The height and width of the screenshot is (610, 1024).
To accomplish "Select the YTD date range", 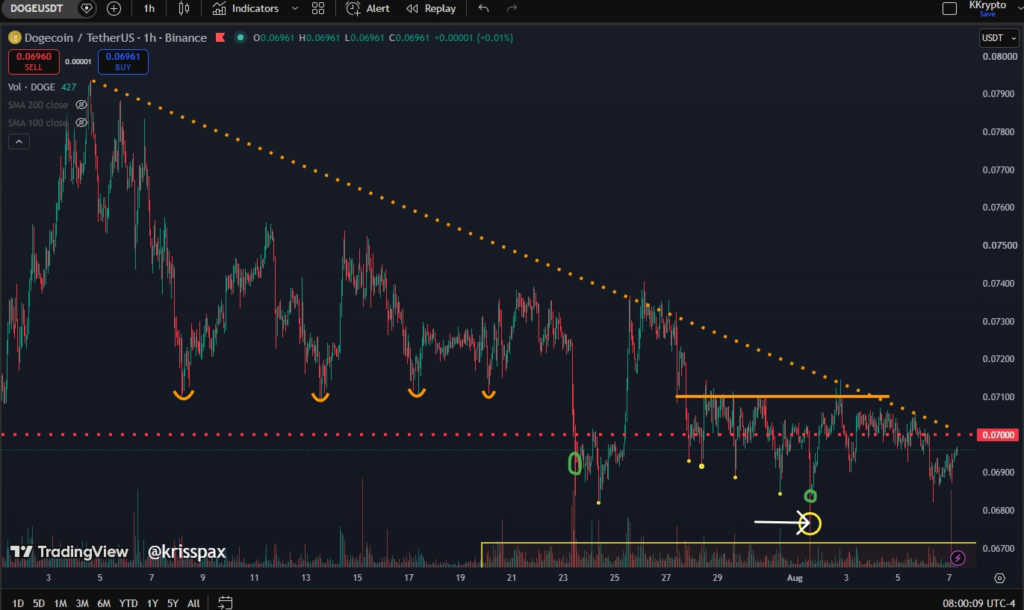I will [x=128, y=603].
